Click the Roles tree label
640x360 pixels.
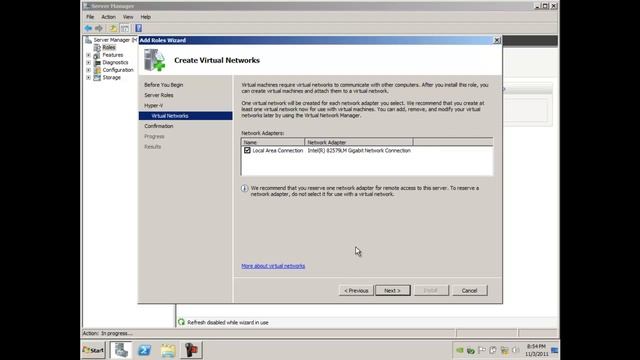(x=109, y=47)
